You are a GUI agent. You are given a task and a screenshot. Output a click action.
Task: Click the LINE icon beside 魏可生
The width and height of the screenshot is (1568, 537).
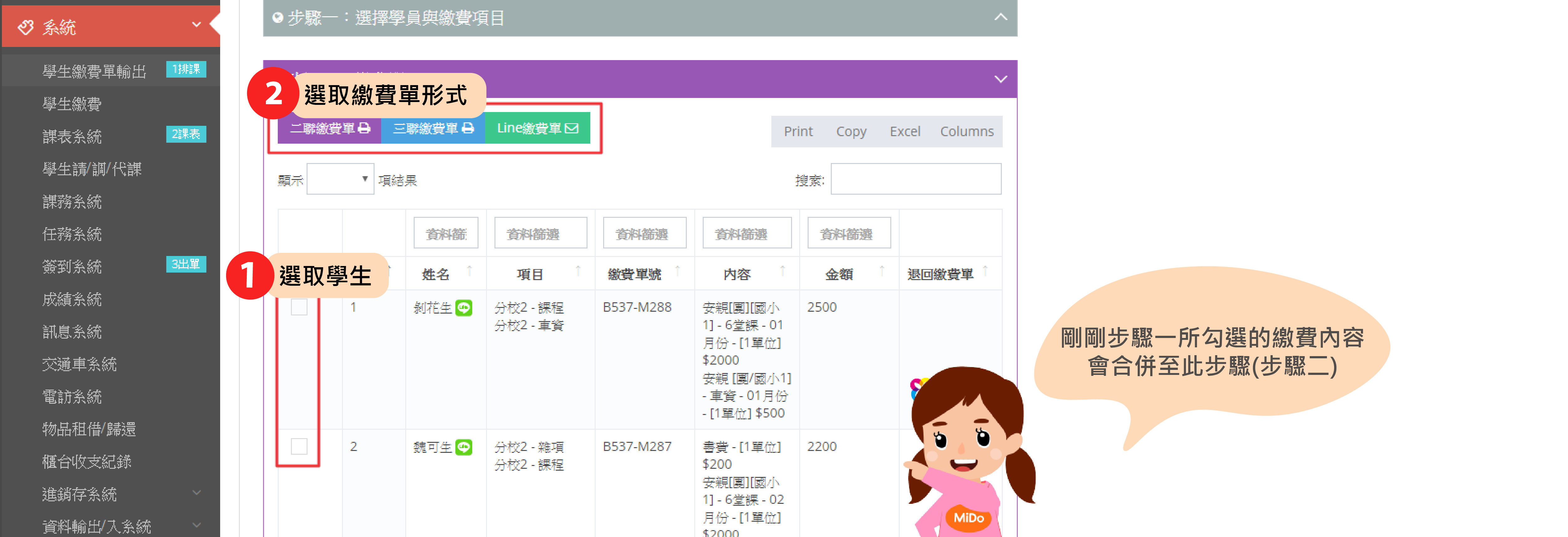point(464,447)
